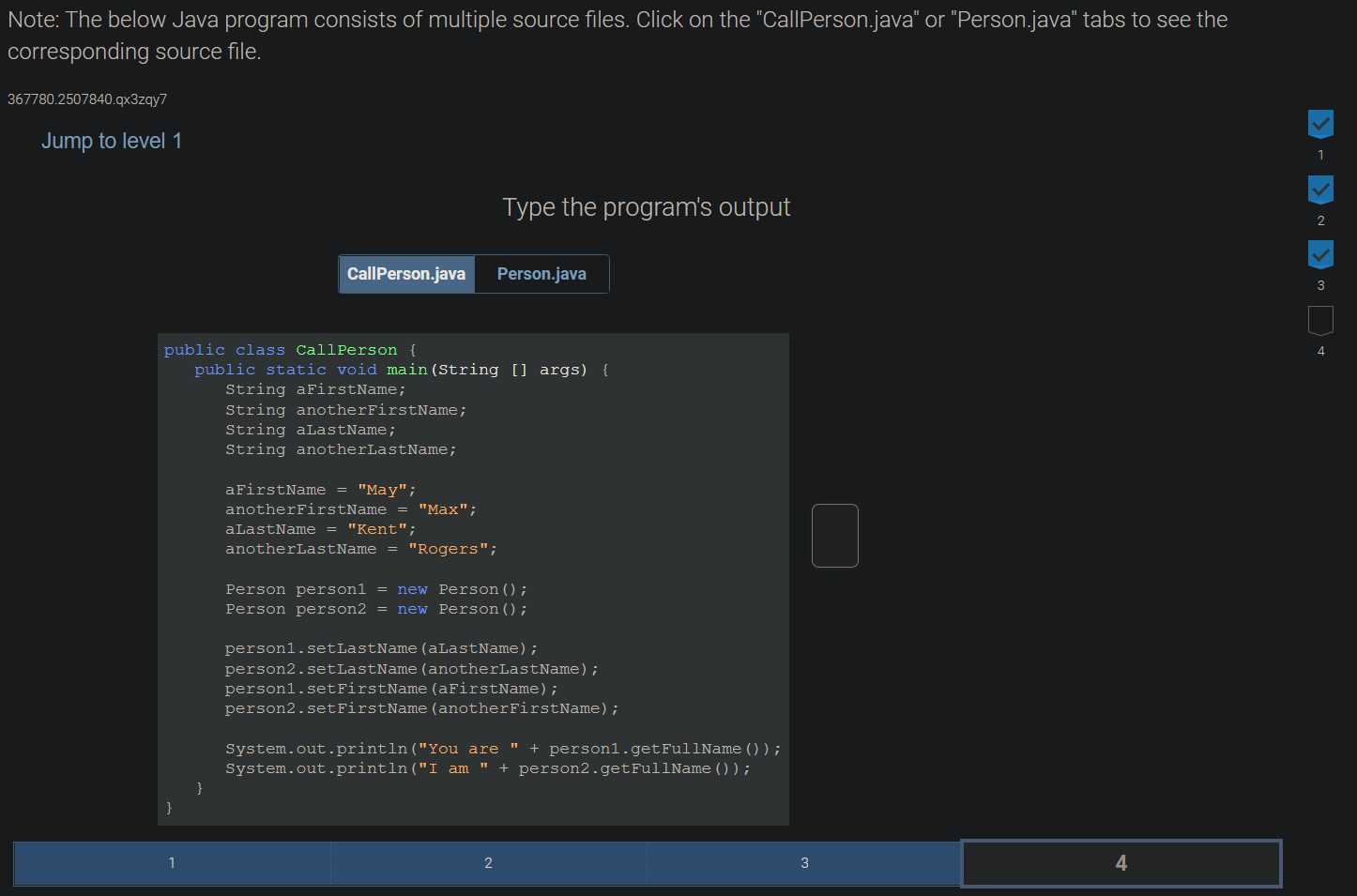Click the 'String anotherFirstName;' declaration line
This screenshot has width=1357, height=896.
[x=345, y=410]
